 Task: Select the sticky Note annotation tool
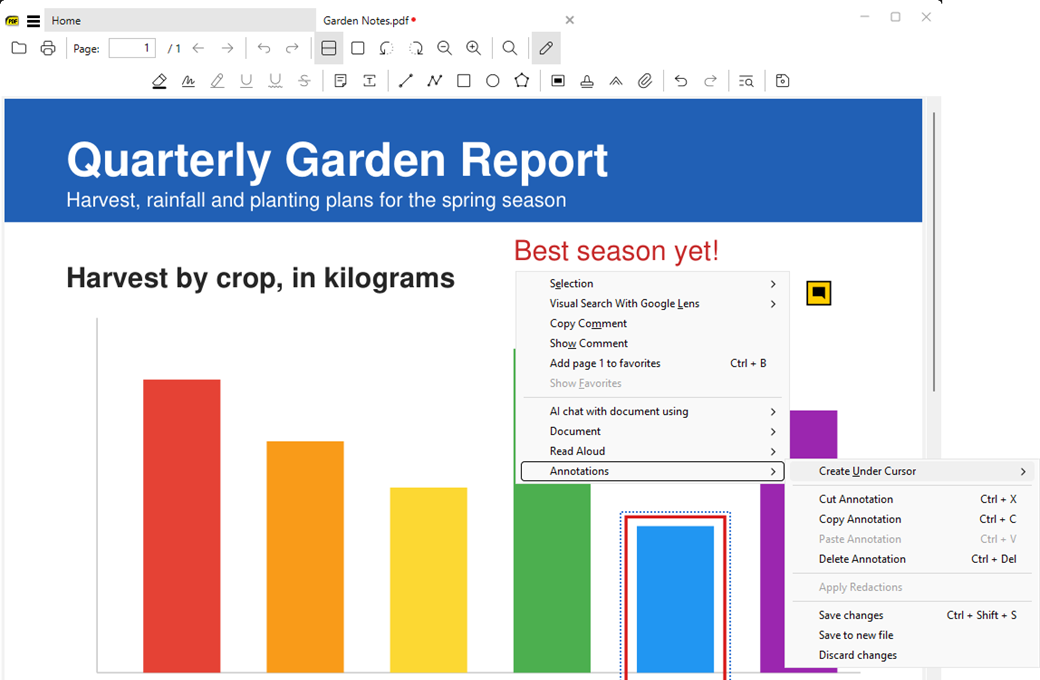click(x=340, y=81)
